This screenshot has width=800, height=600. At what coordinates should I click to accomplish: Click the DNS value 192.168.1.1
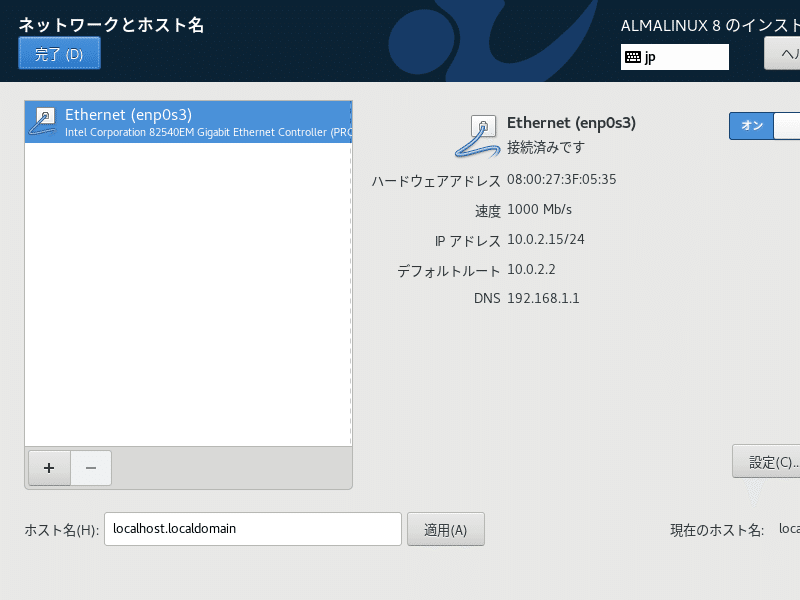pyautogui.click(x=543, y=298)
